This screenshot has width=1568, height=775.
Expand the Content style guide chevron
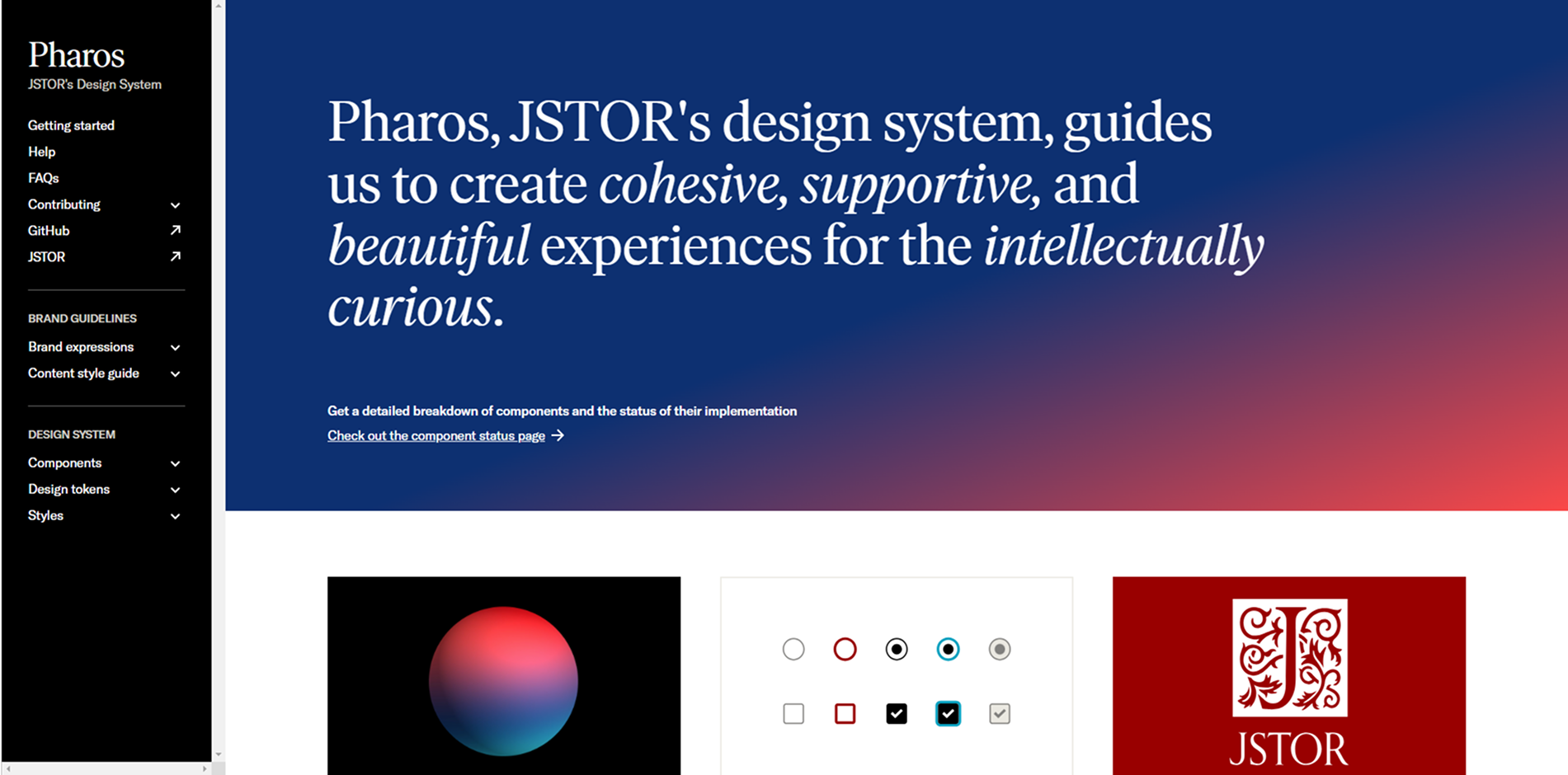click(175, 374)
